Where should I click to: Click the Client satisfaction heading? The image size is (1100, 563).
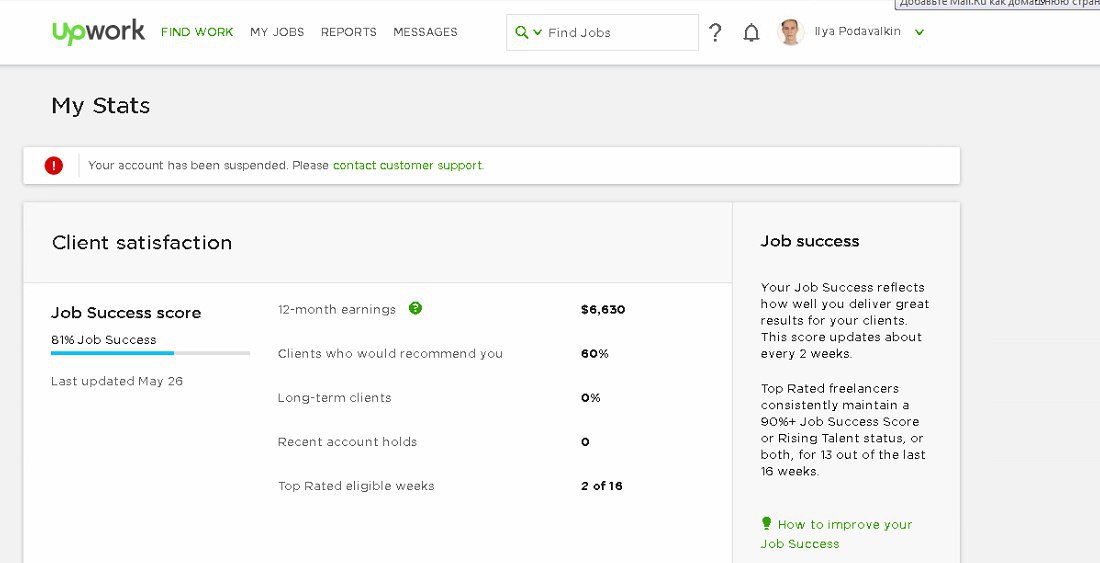click(x=142, y=242)
